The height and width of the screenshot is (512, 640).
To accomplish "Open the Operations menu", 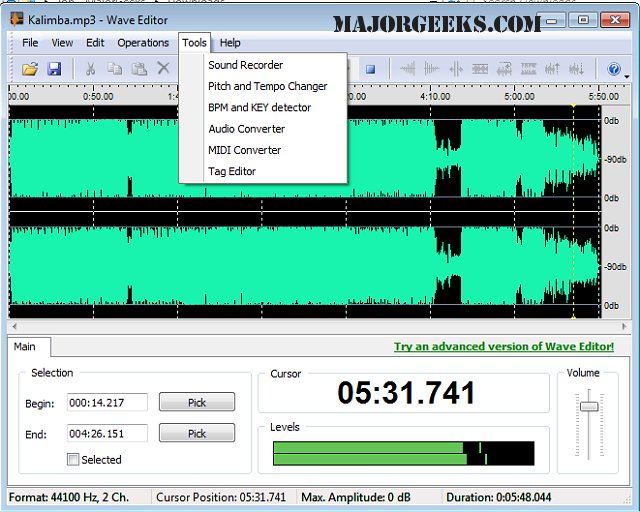I will tap(143, 43).
